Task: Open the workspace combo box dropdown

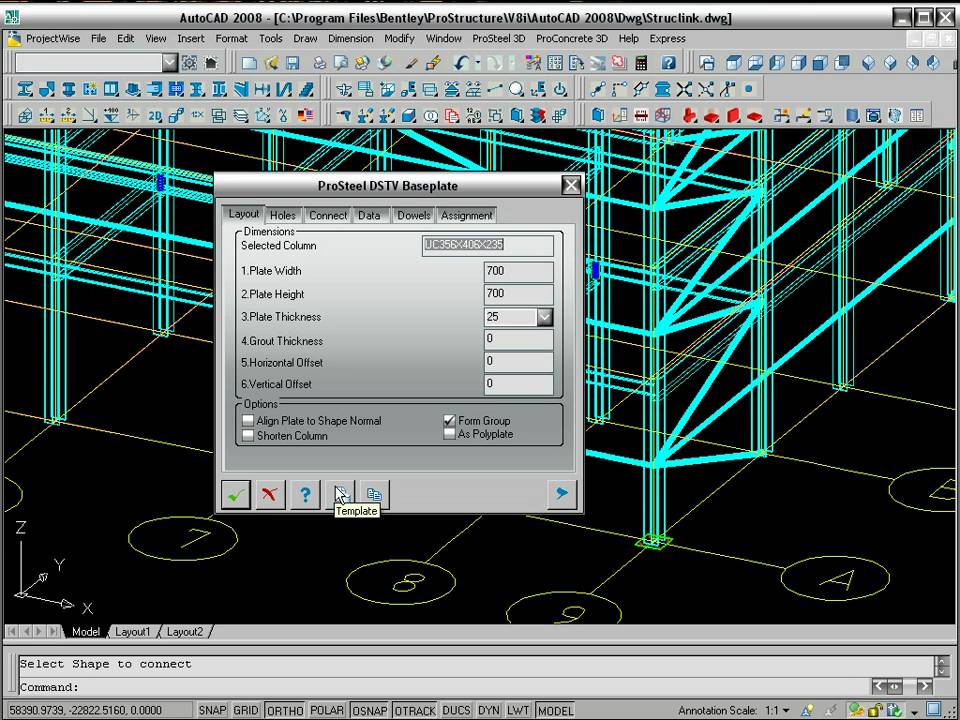Action: point(170,62)
